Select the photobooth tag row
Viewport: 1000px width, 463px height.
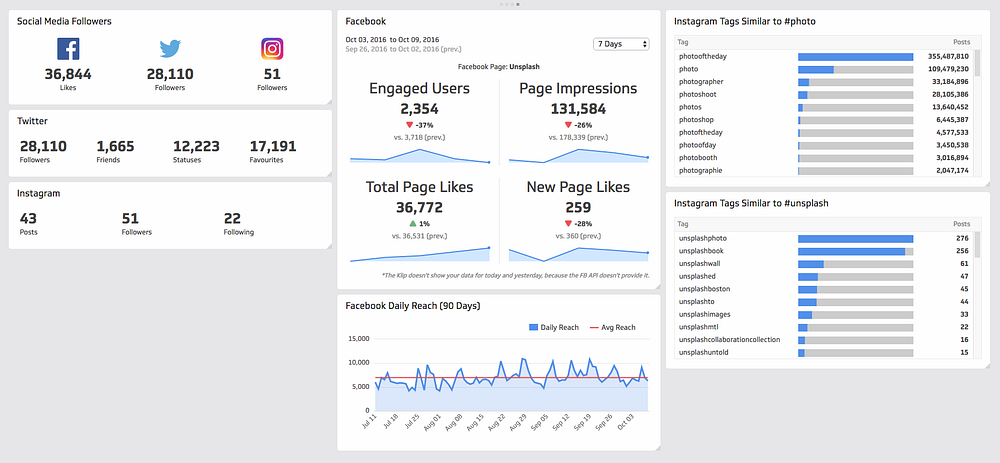[x=824, y=158]
